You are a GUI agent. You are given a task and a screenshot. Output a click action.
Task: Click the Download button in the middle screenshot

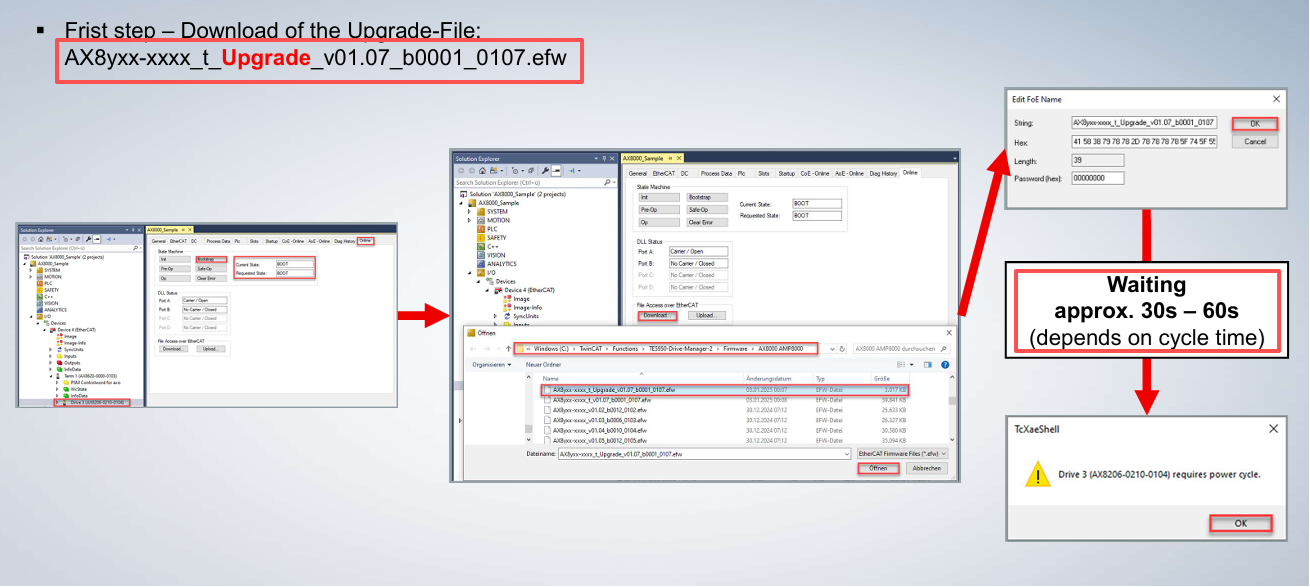coord(656,315)
